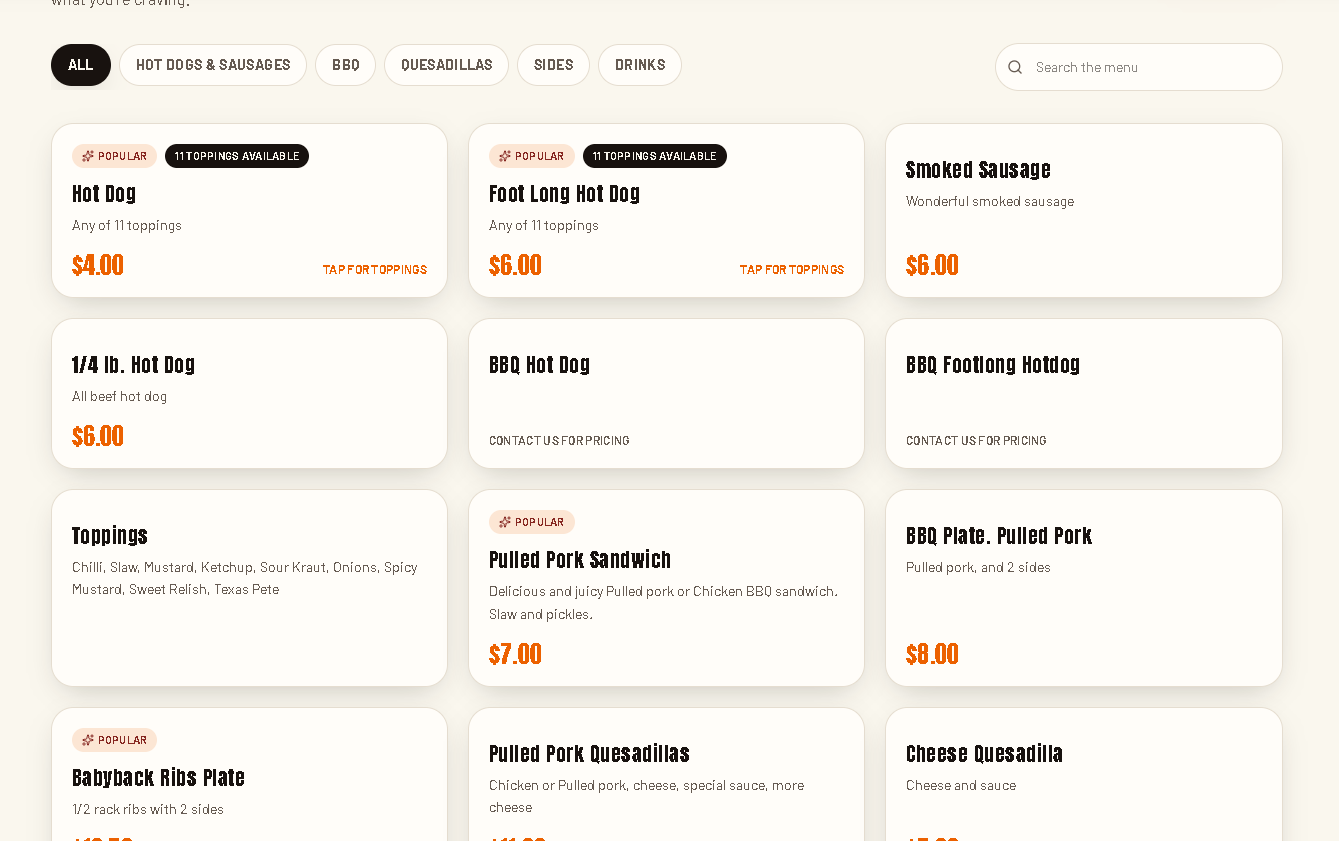This screenshot has width=1339, height=841.
Task: Show only BBQ items
Action: pyautogui.click(x=346, y=65)
